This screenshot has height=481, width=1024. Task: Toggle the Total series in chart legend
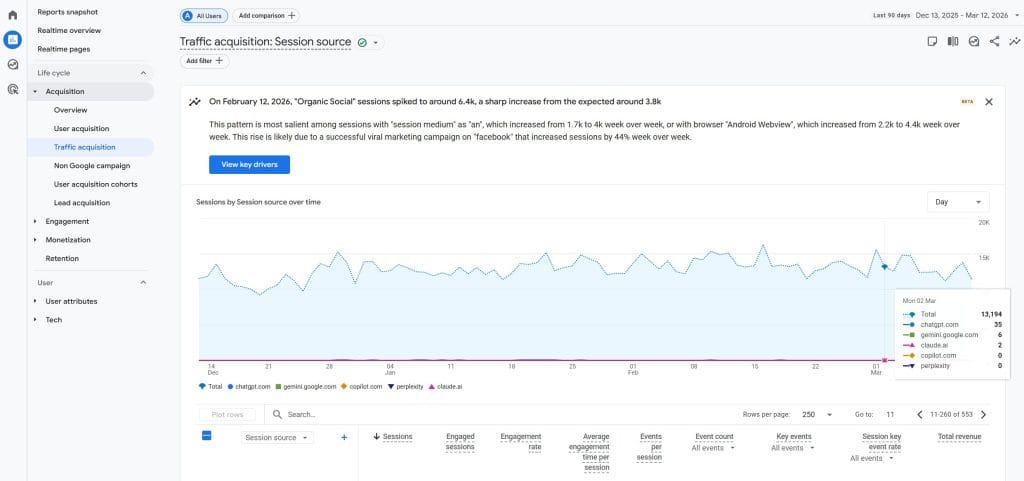click(210, 386)
